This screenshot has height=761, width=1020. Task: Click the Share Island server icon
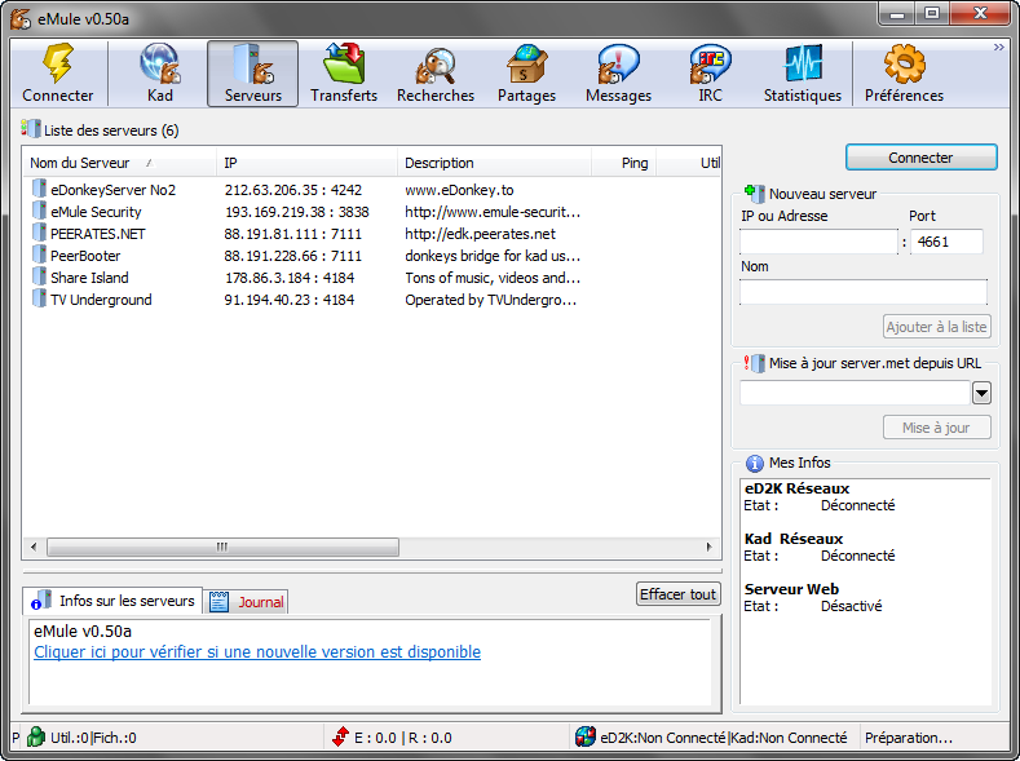[39, 277]
